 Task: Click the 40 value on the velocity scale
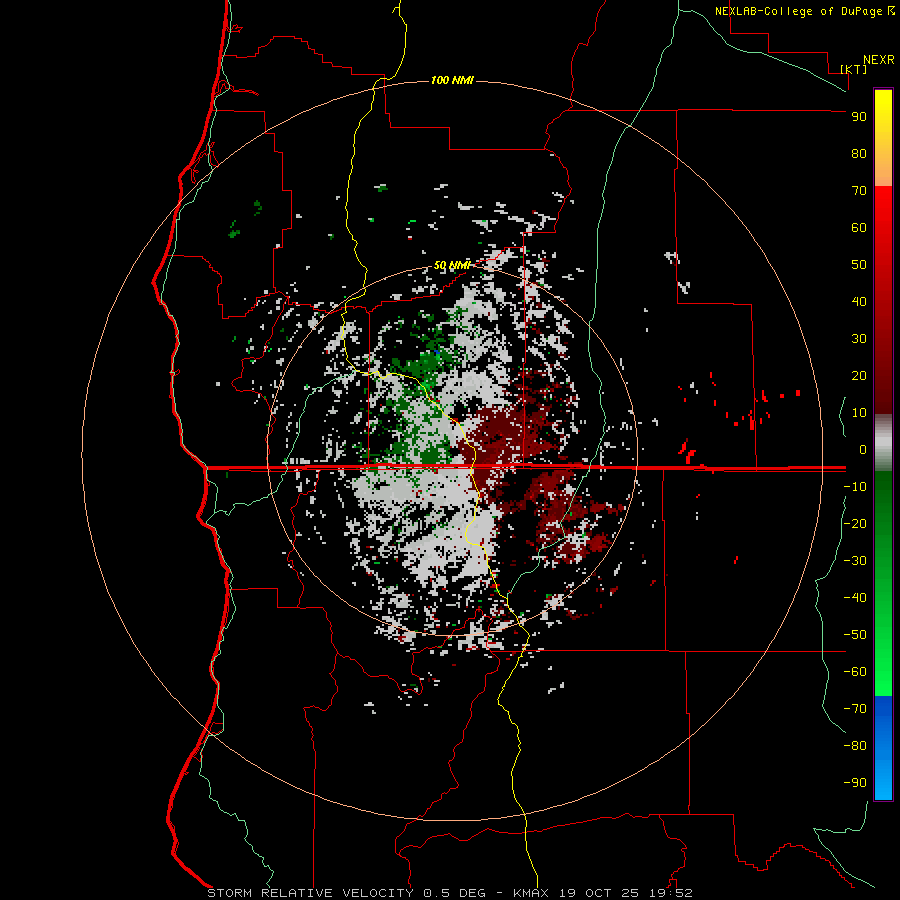click(859, 302)
